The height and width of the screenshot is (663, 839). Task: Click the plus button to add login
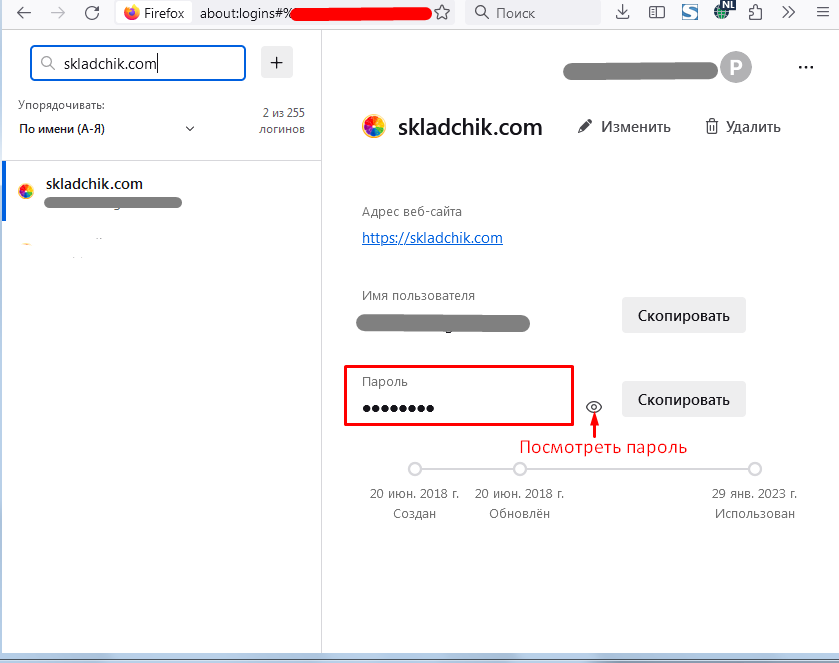coord(277,63)
